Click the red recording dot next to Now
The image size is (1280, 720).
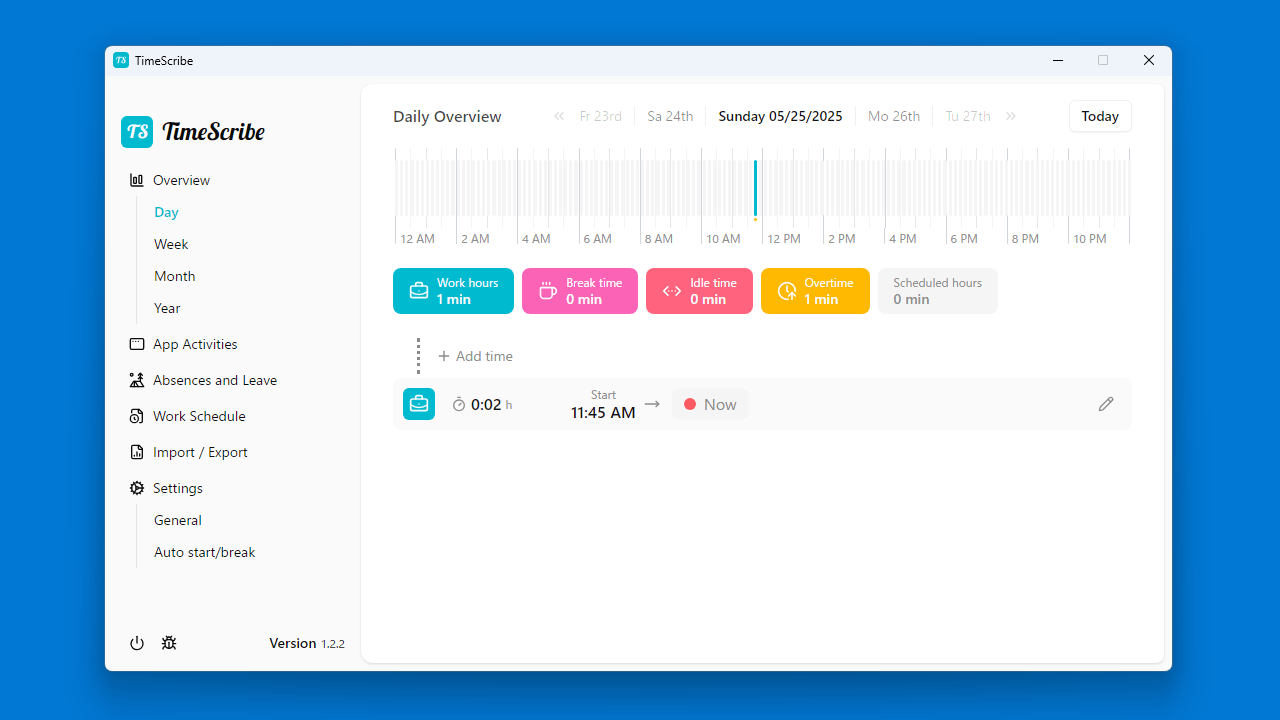[x=690, y=404]
